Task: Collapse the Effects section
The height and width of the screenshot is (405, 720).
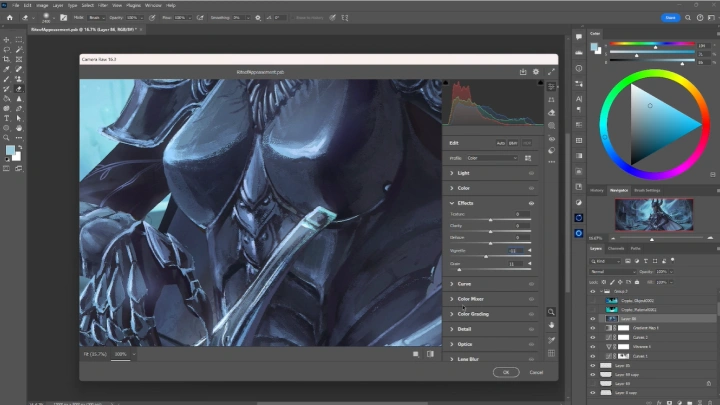Action: (452, 203)
